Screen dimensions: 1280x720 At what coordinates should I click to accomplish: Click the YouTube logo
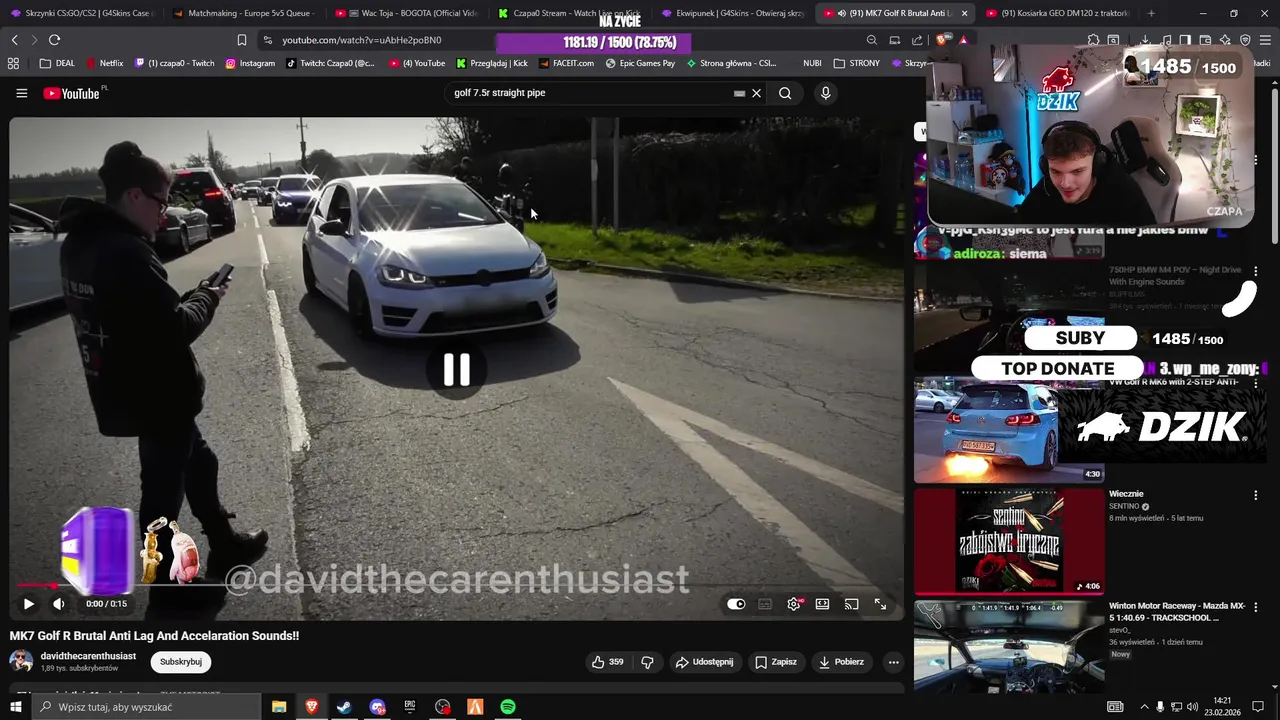(72, 93)
